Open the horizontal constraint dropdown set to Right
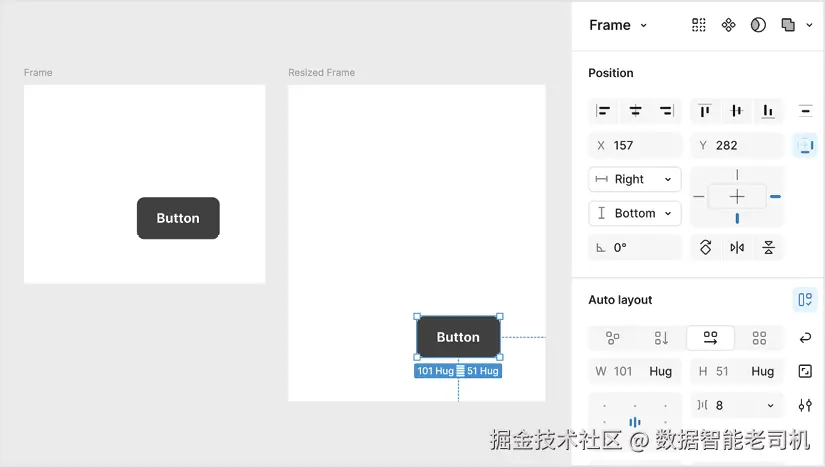 point(635,179)
